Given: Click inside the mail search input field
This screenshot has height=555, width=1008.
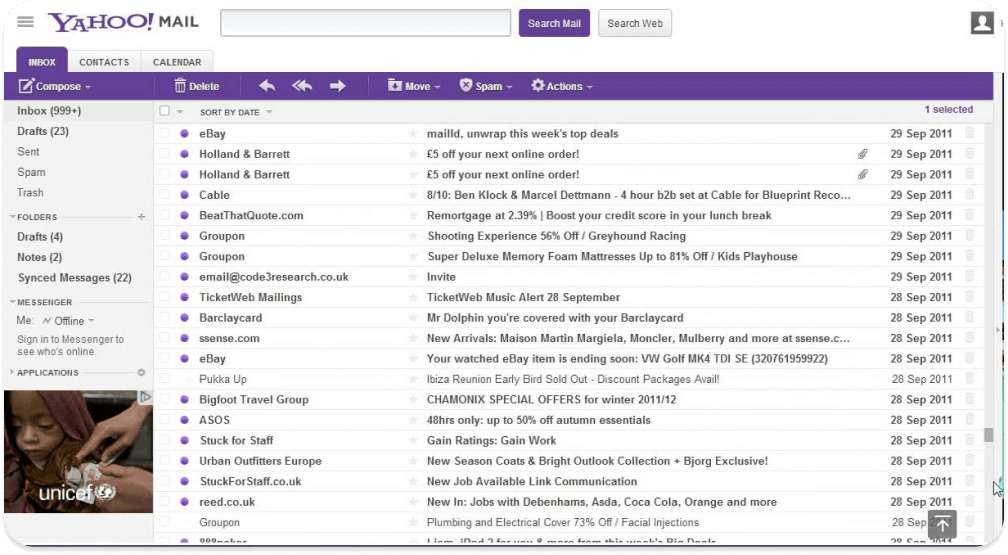Looking at the screenshot, I should [x=366, y=23].
